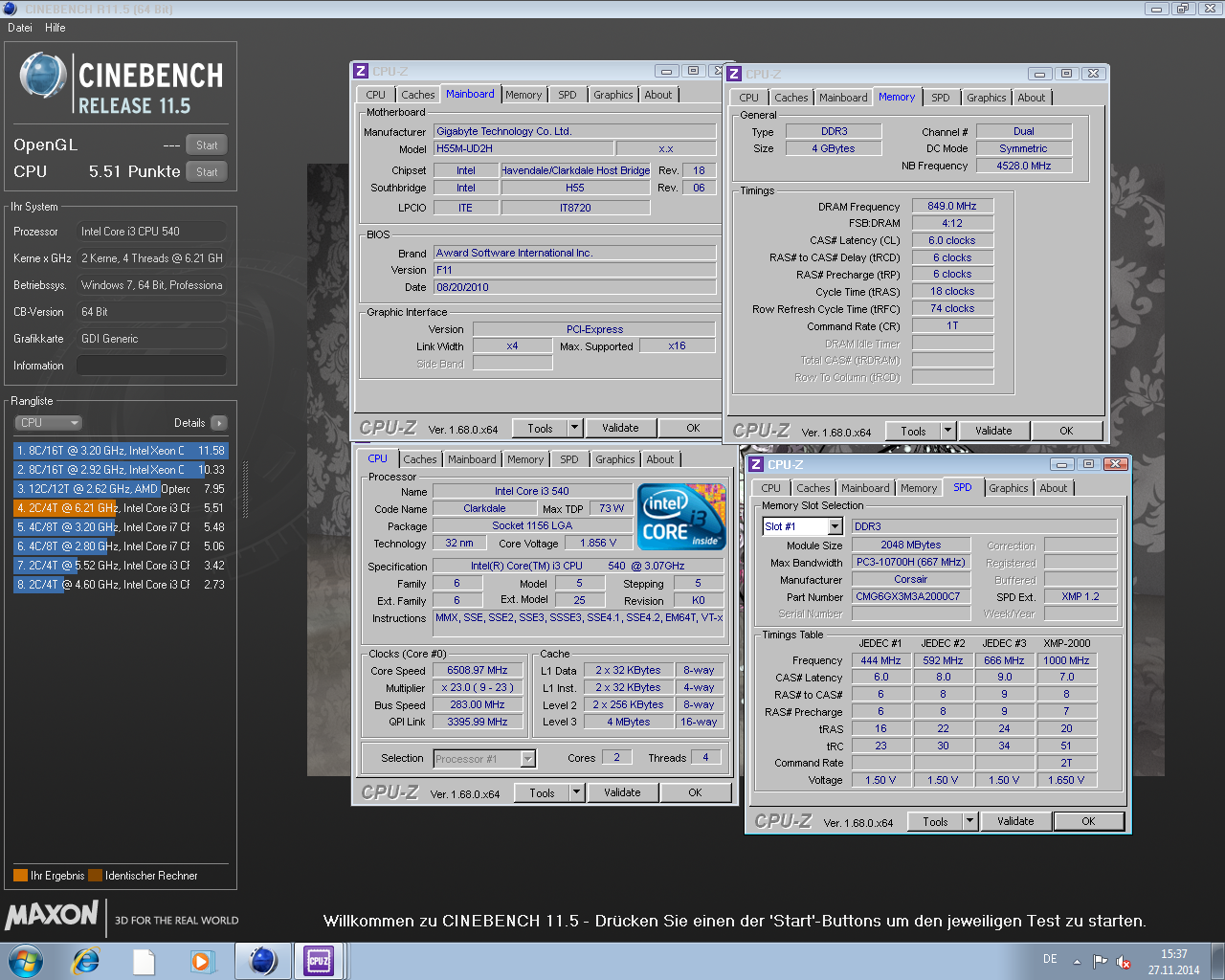This screenshot has width=1225, height=980.
Task: Open the CPU ranking dropdown
Action: pyautogui.click(x=48, y=423)
